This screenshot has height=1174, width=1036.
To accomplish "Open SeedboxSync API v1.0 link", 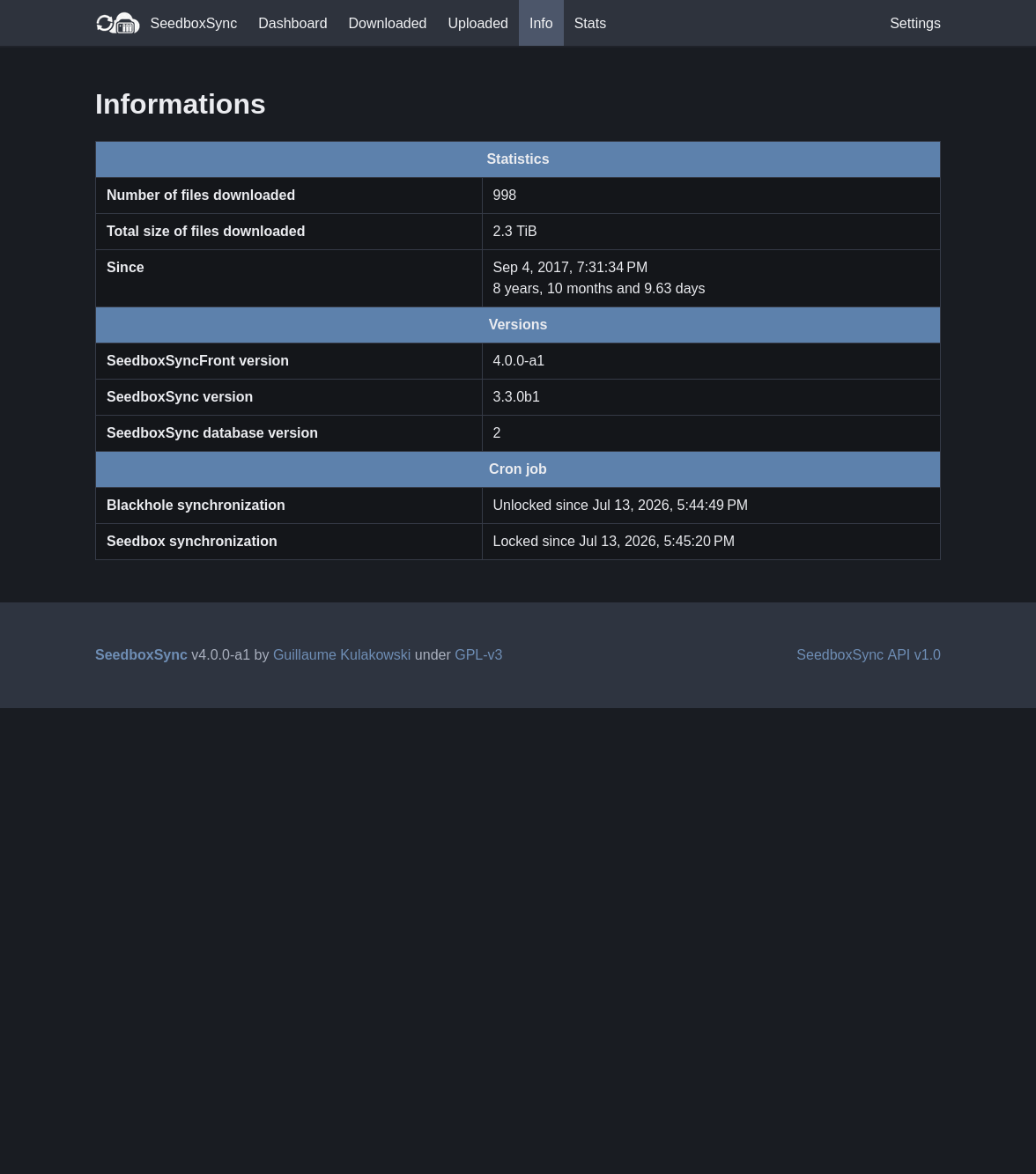I will tap(869, 655).
